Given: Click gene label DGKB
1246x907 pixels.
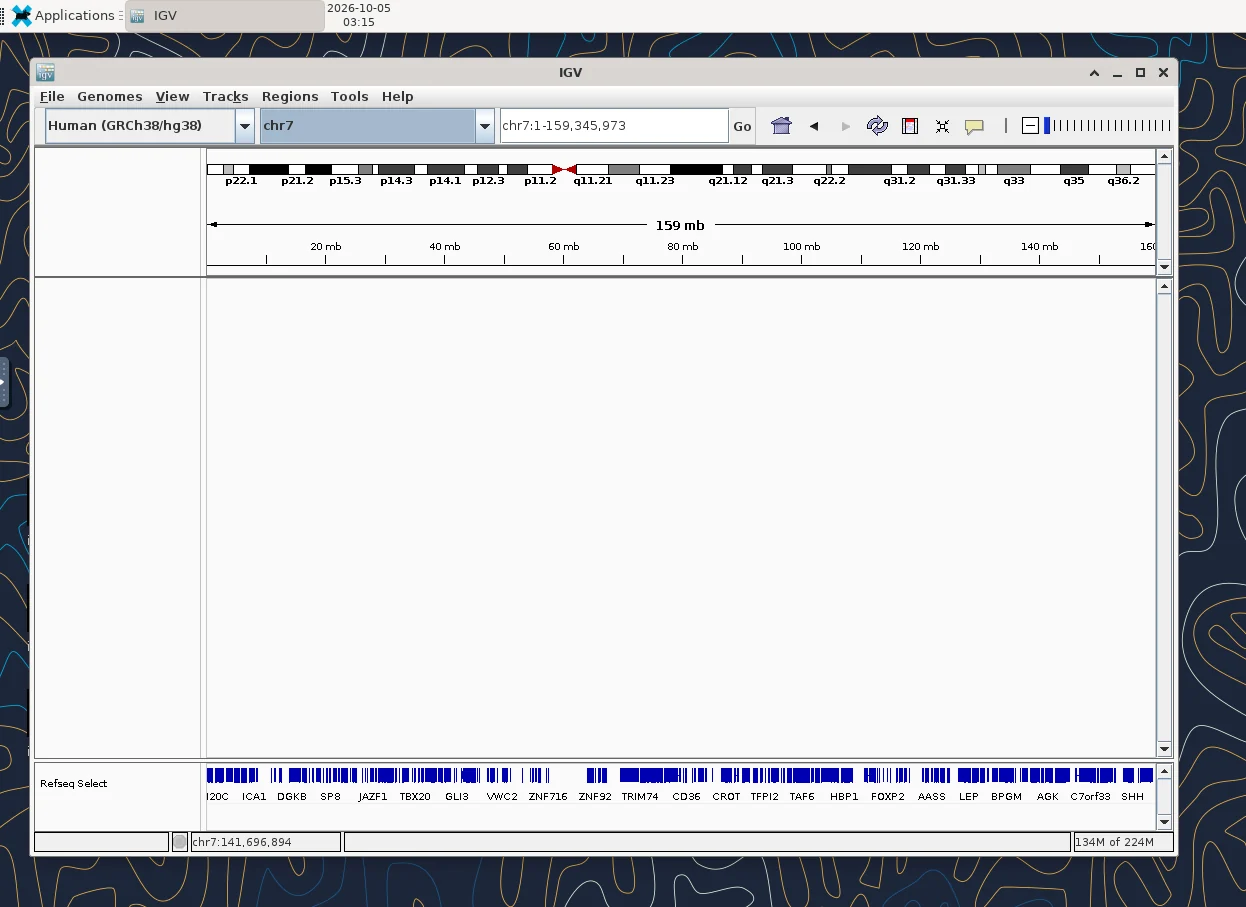Looking at the screenshot, I should [x=292, y=797].
